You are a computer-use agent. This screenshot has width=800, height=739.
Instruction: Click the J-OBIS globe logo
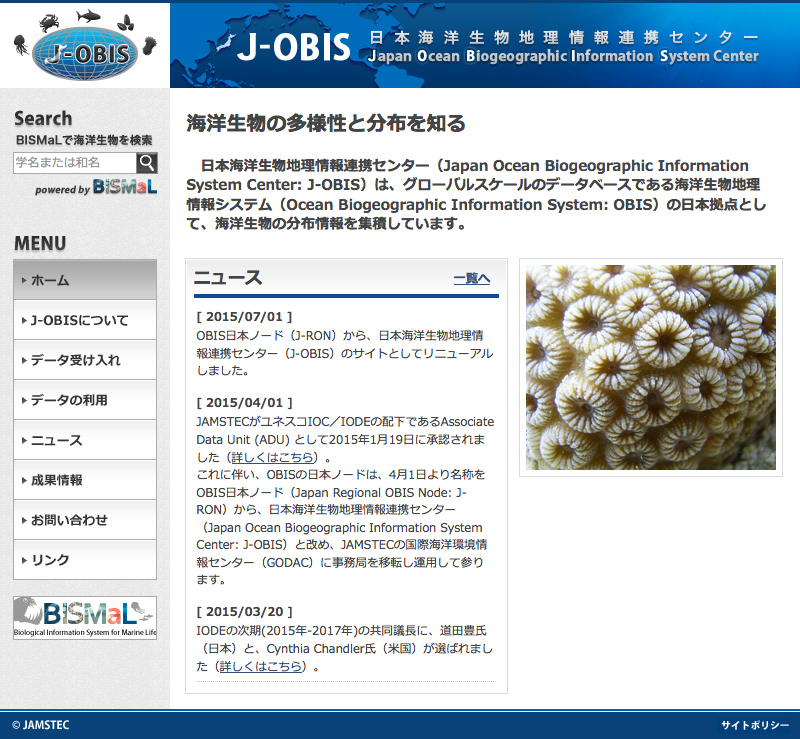coord(85,45)
